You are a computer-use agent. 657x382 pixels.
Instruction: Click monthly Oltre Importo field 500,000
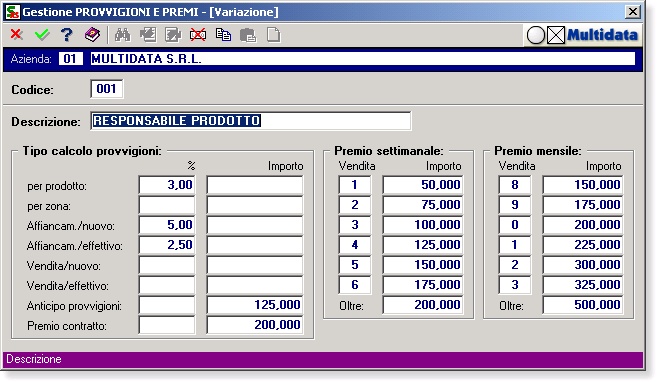point(583,305)
